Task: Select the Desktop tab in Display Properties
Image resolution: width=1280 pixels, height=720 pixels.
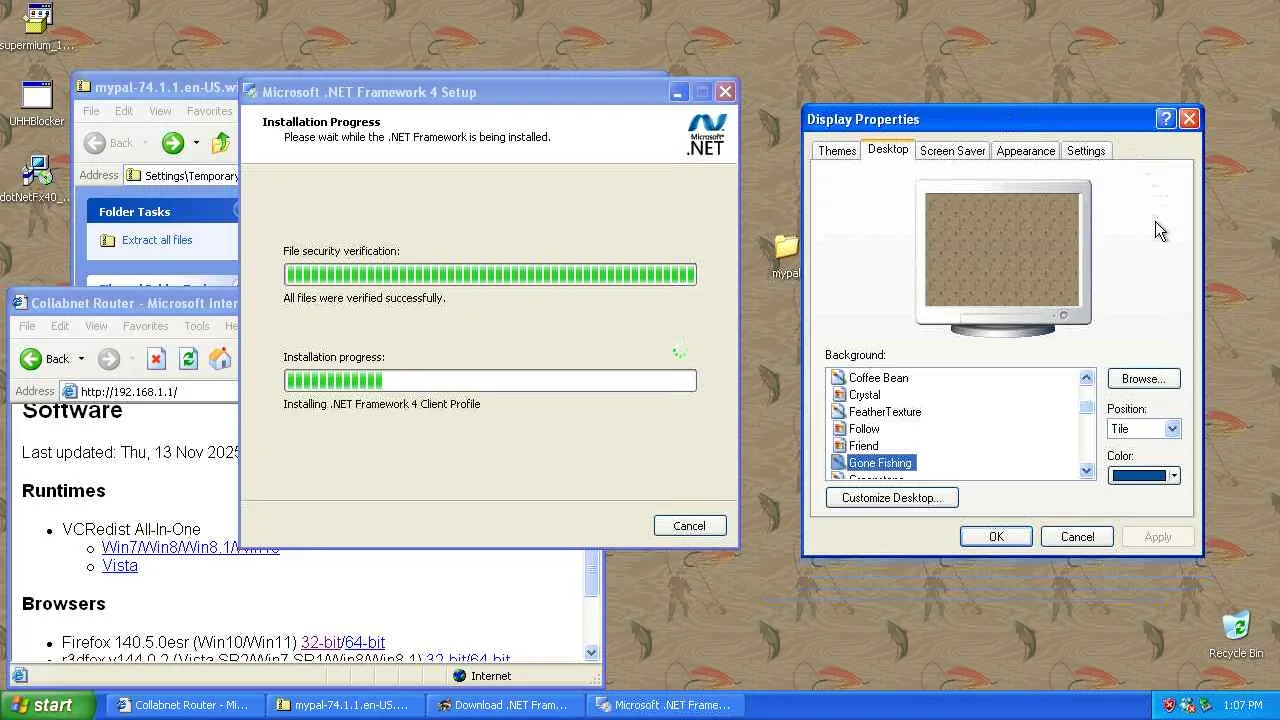Action: tap(888, 149)
